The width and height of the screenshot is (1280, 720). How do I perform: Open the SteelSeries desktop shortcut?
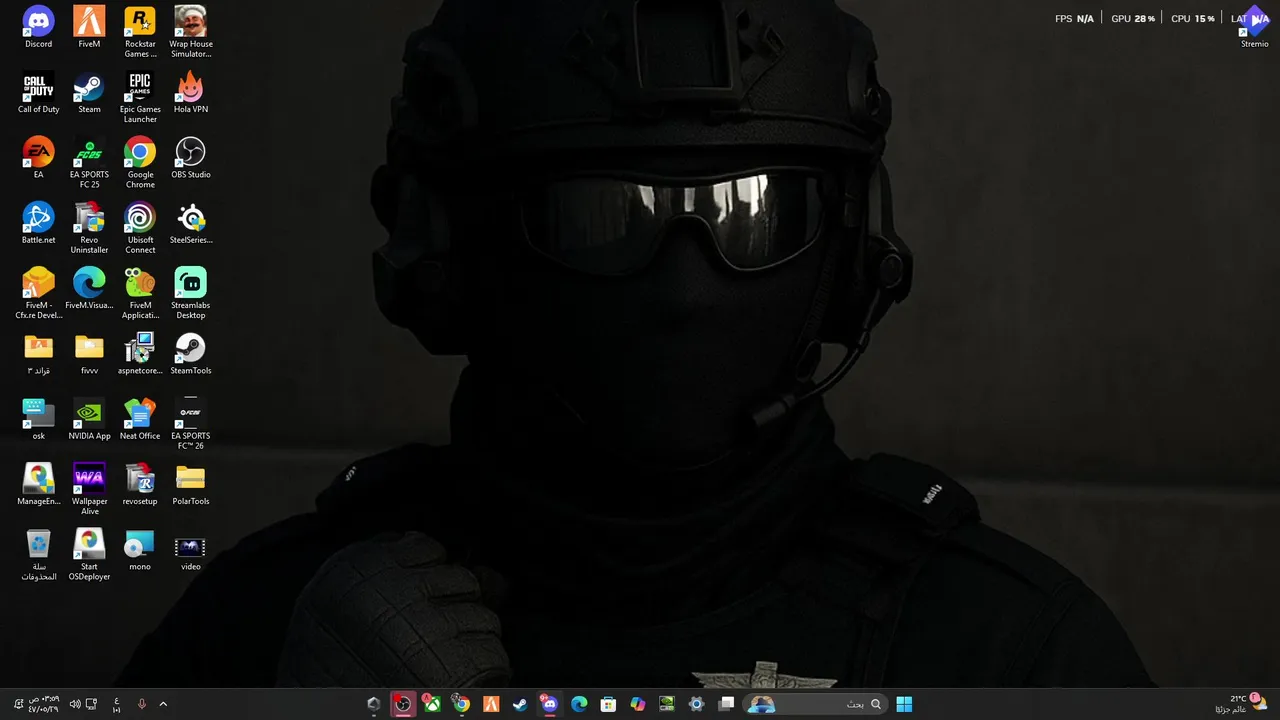point(190,224)
